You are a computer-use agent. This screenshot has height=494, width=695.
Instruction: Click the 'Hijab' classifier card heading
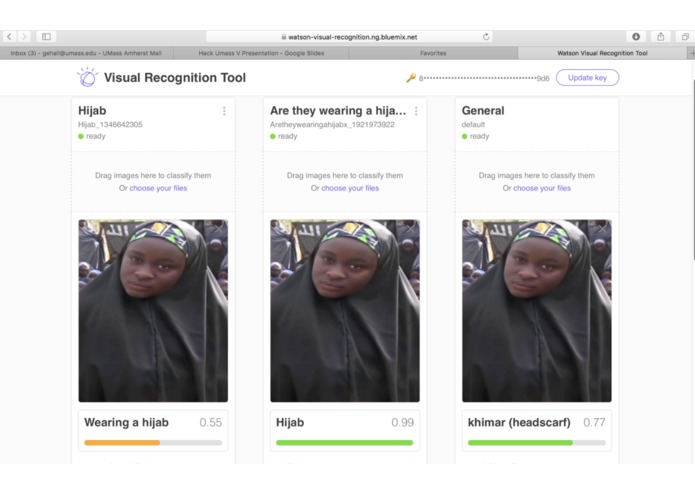coord(92,111)
